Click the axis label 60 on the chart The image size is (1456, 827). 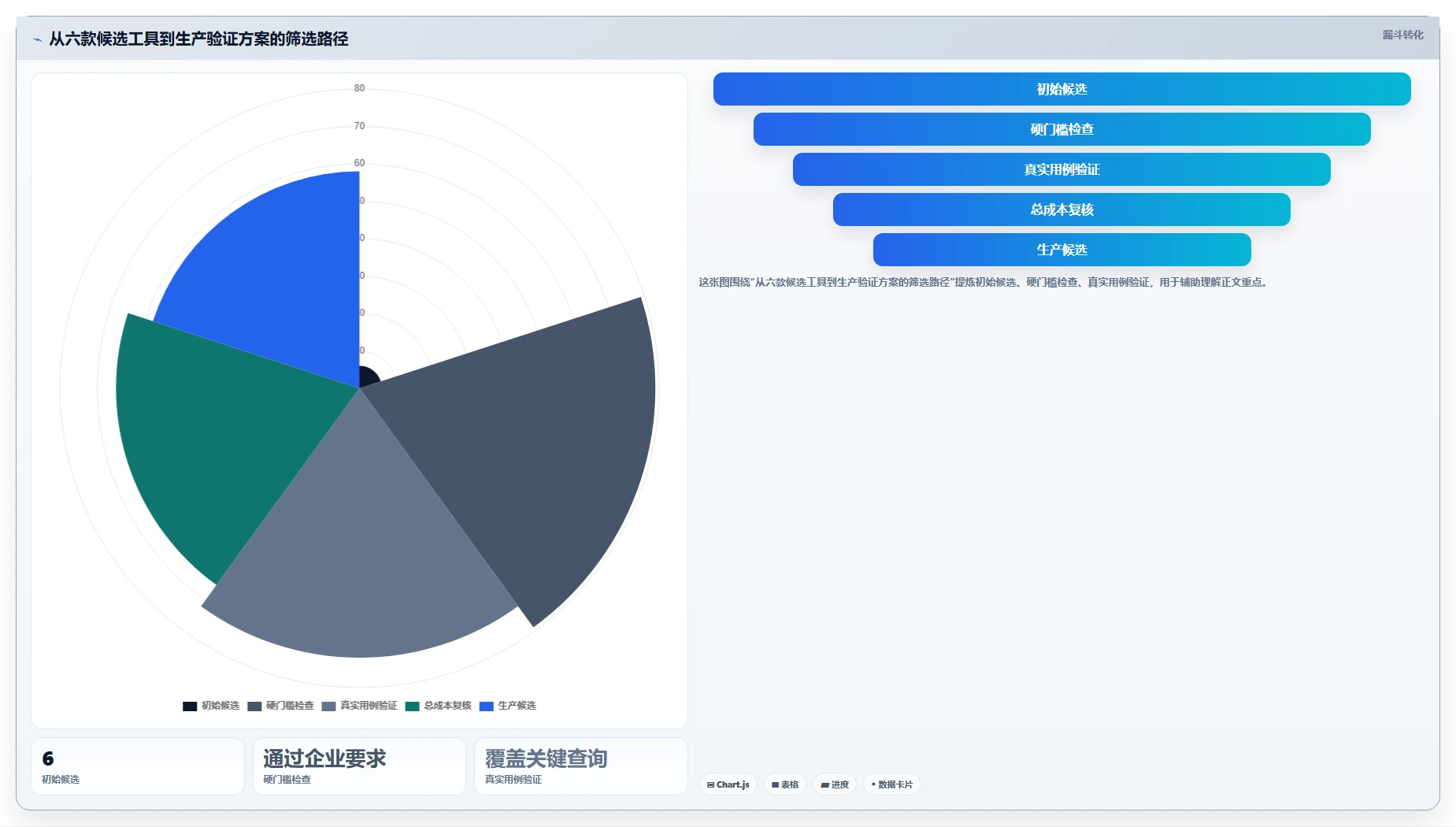pos(359,163)
